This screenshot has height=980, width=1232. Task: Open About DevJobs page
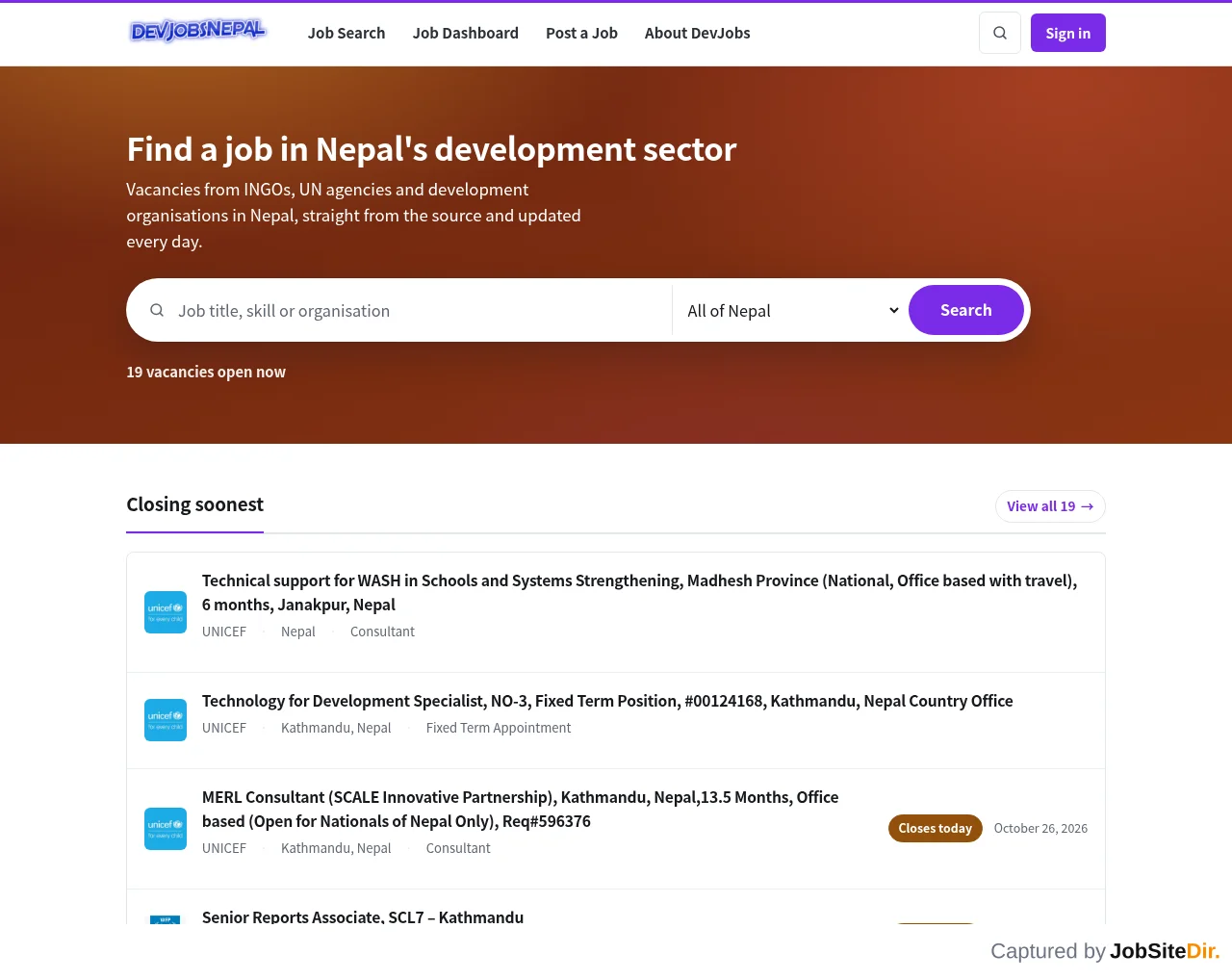click(698, 33)
